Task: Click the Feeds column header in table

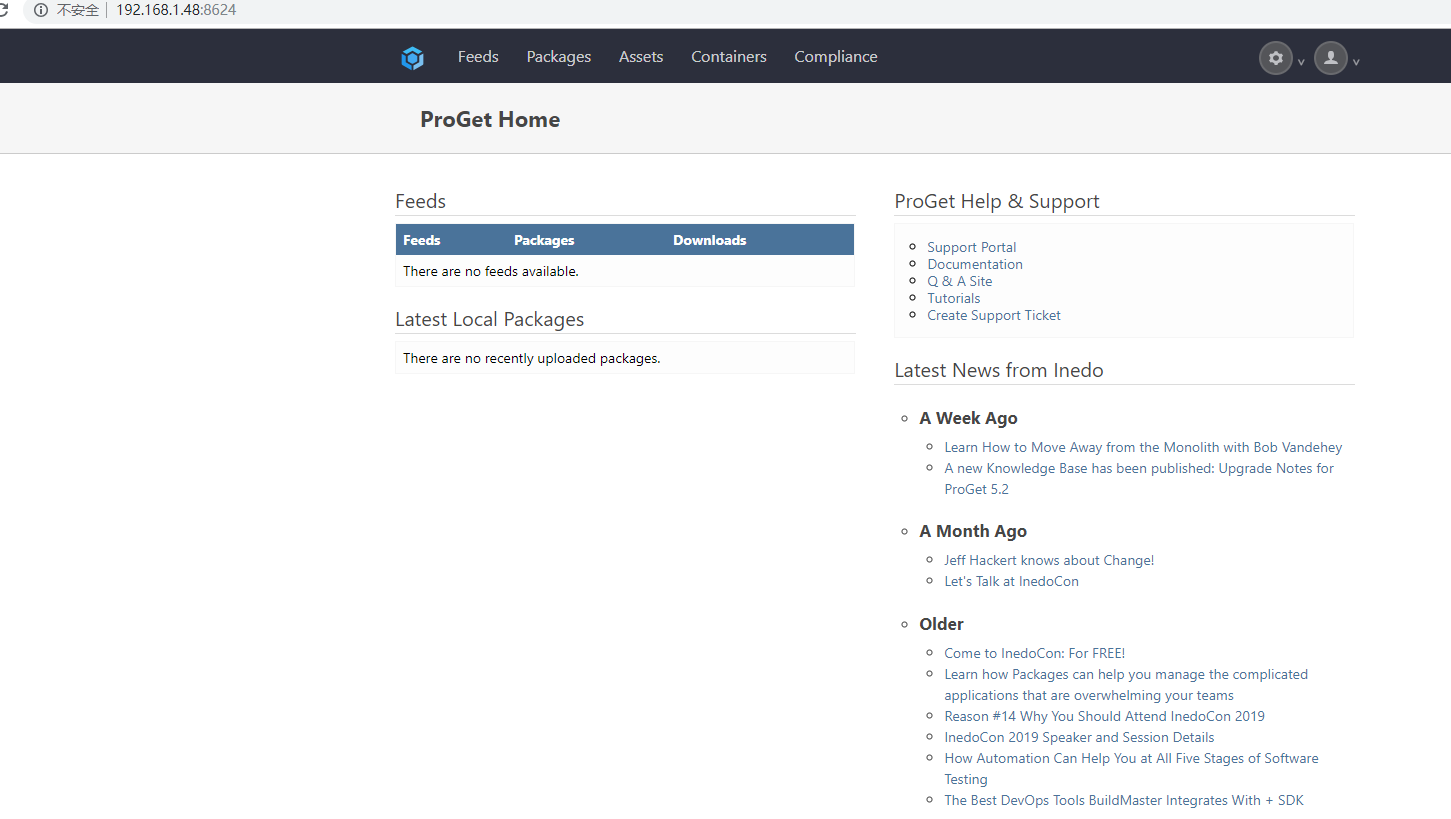Action: click(422, 240)
